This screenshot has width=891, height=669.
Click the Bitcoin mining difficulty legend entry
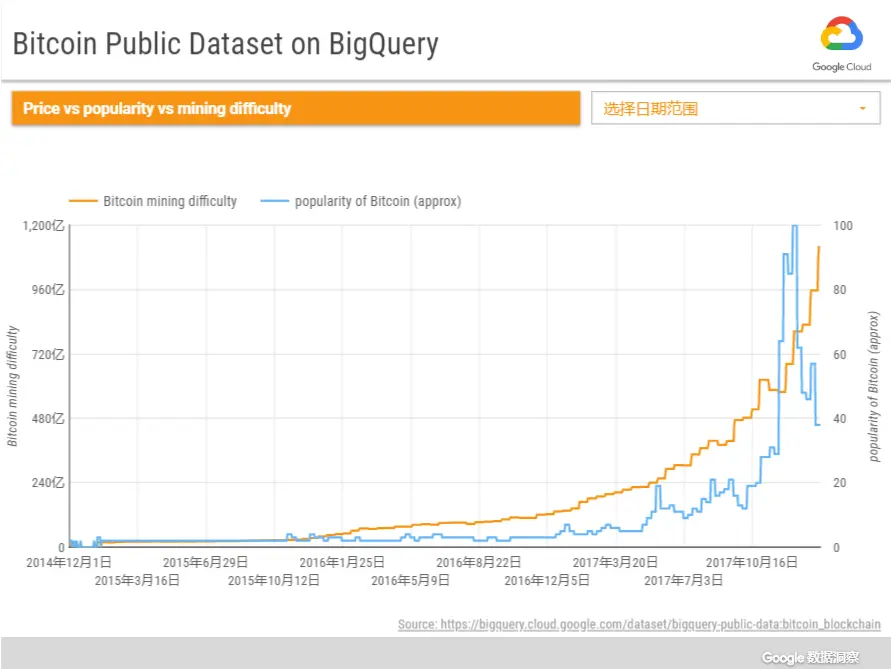153,201
